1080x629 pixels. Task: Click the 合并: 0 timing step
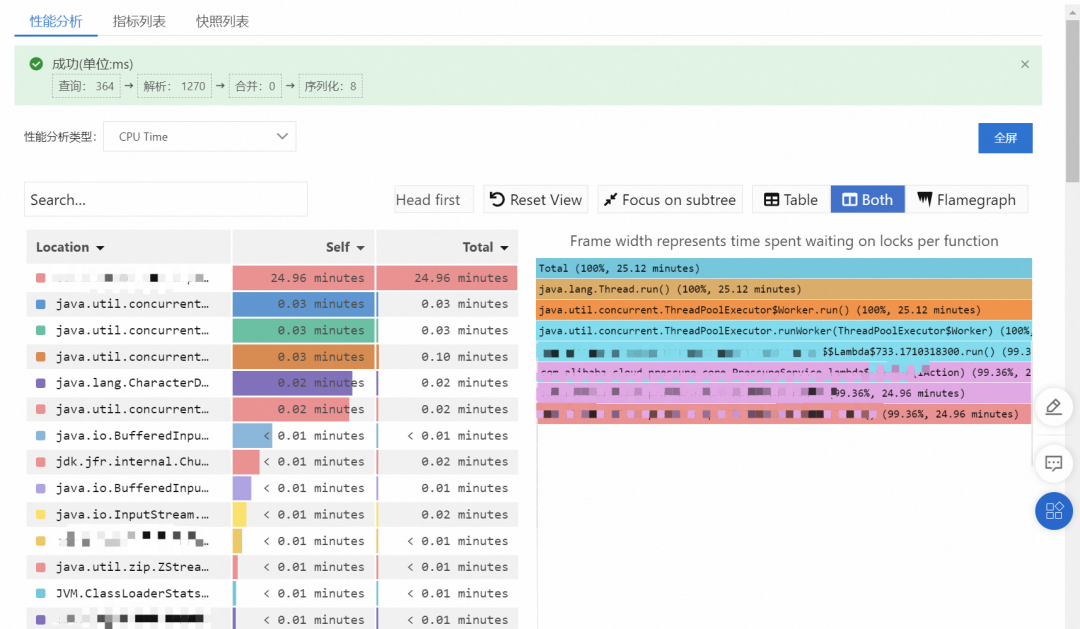tap(255, 86)
